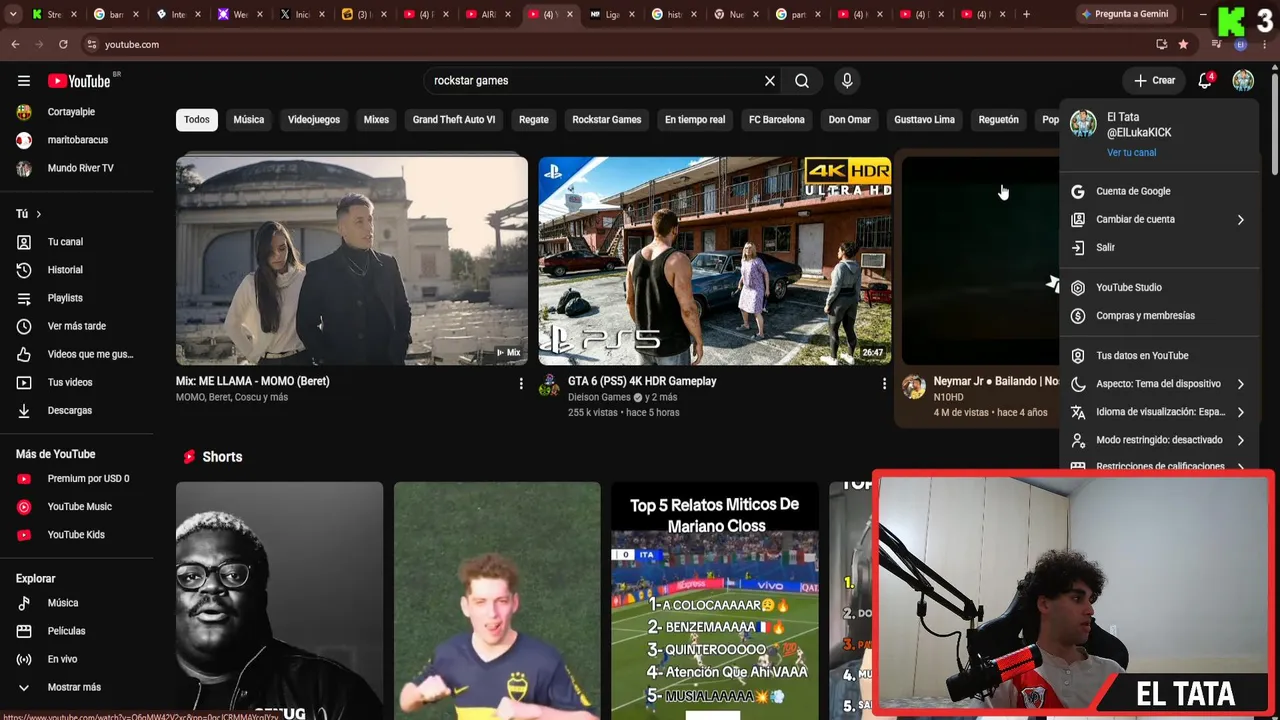Open the notifications bell
Viewport: 1280px width, 720px height.
click(1205, 81)
